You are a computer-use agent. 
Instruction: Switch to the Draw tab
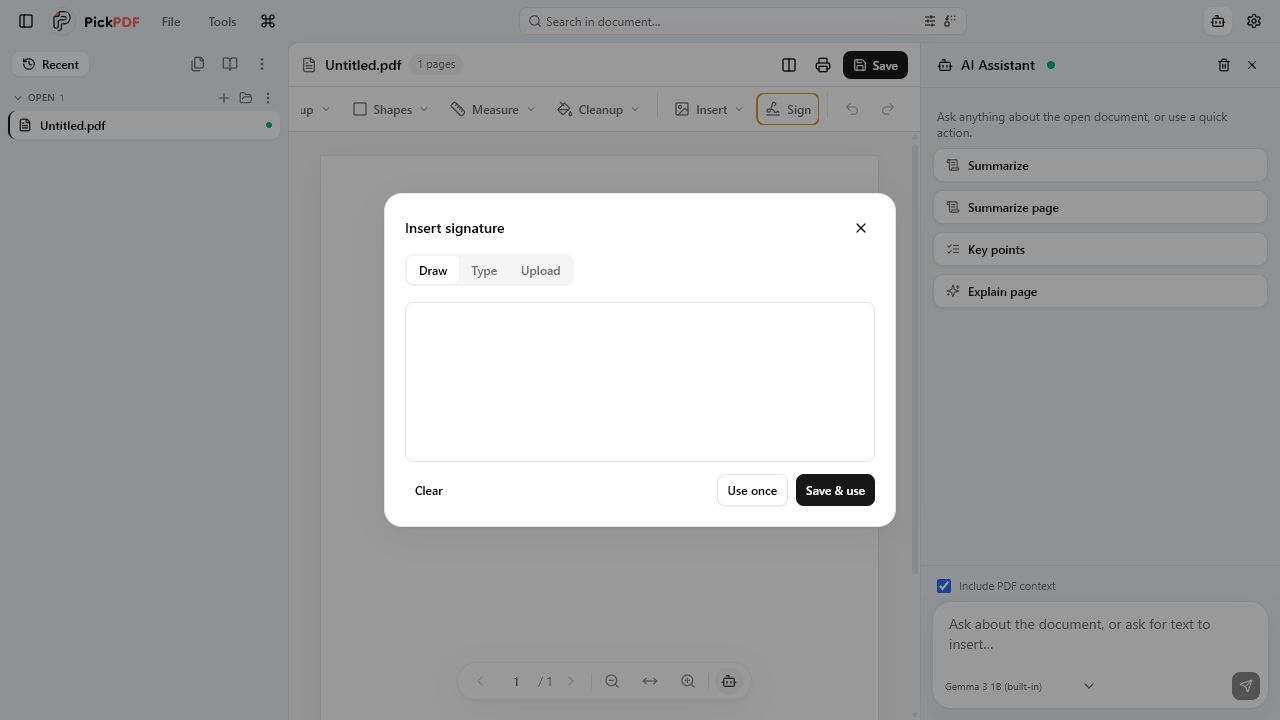click(433, 270)
